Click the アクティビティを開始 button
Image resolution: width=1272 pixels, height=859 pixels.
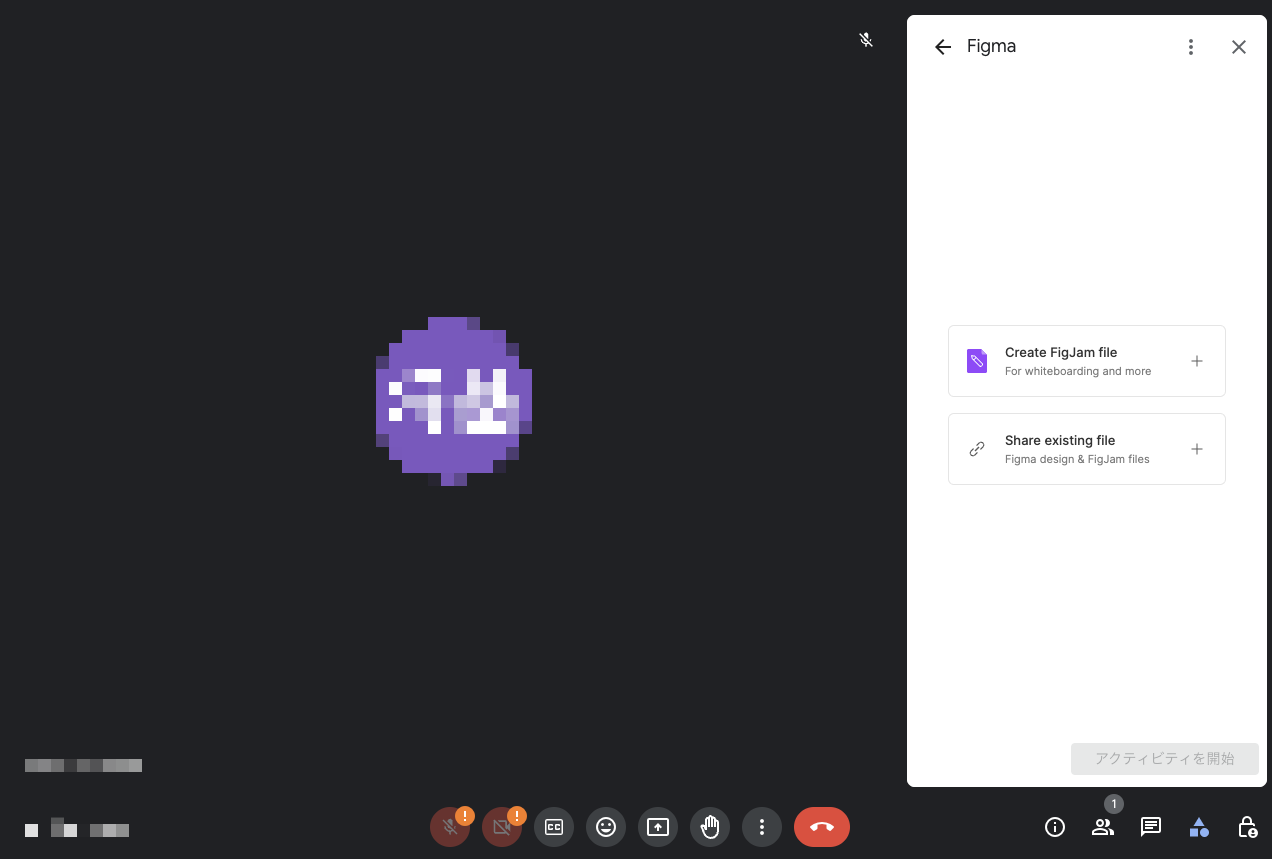coord(1165,759)
